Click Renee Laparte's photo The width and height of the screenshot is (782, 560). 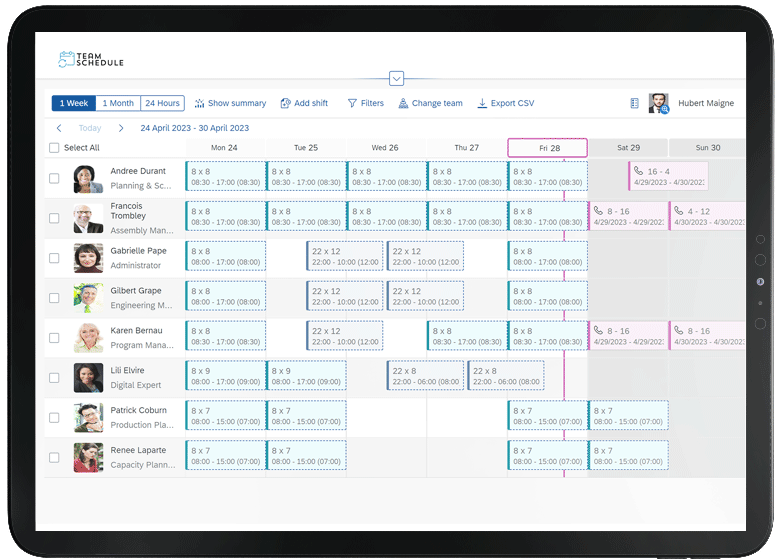click(88, 458)
